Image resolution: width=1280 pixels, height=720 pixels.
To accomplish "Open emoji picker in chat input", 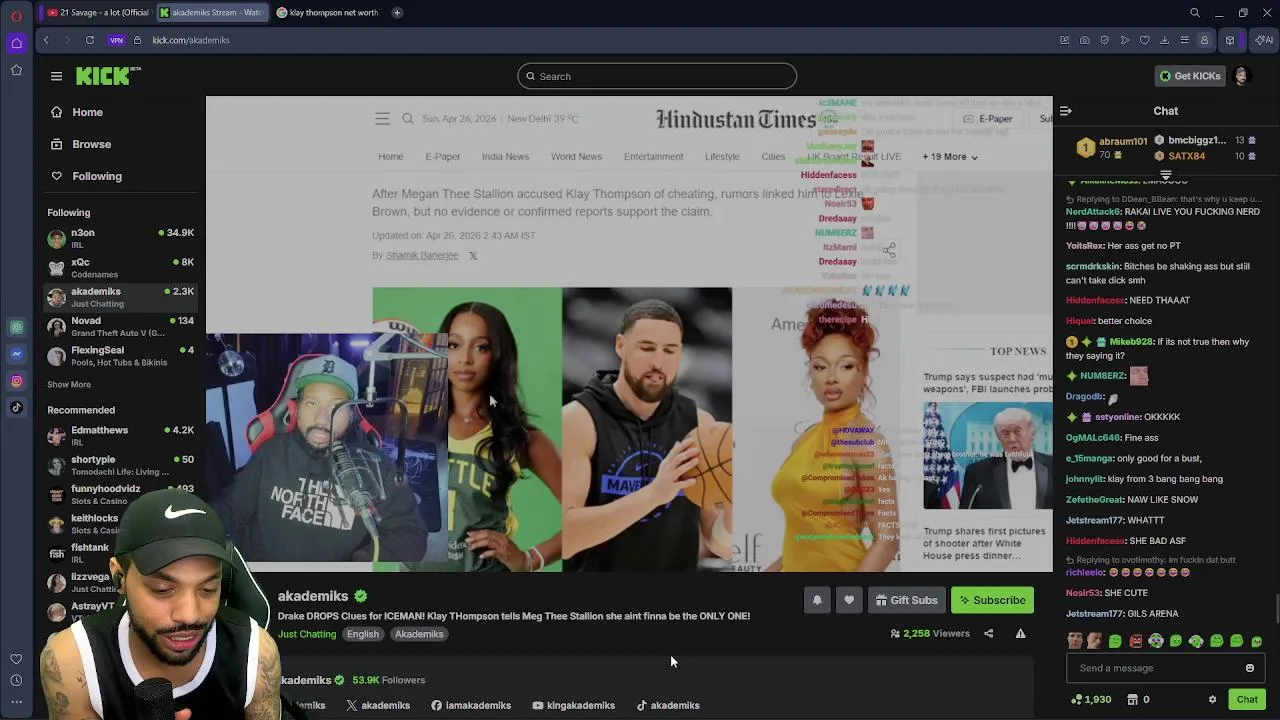I will 1250,668.
